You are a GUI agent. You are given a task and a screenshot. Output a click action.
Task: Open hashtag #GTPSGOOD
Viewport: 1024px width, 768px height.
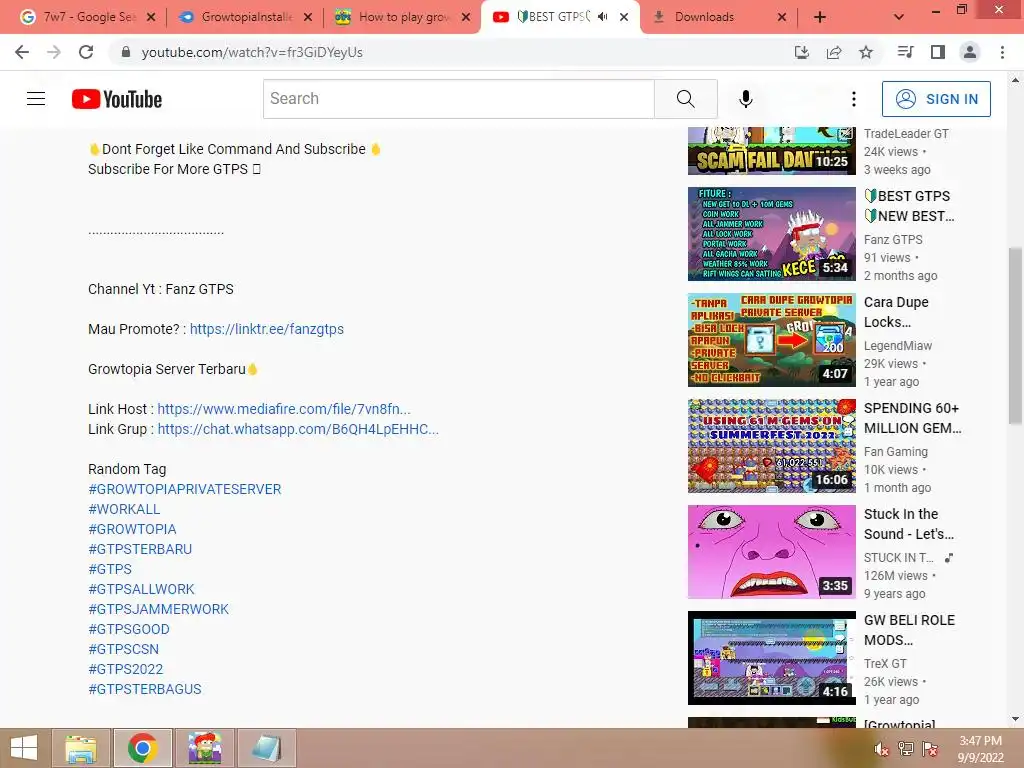pos(129,629)
